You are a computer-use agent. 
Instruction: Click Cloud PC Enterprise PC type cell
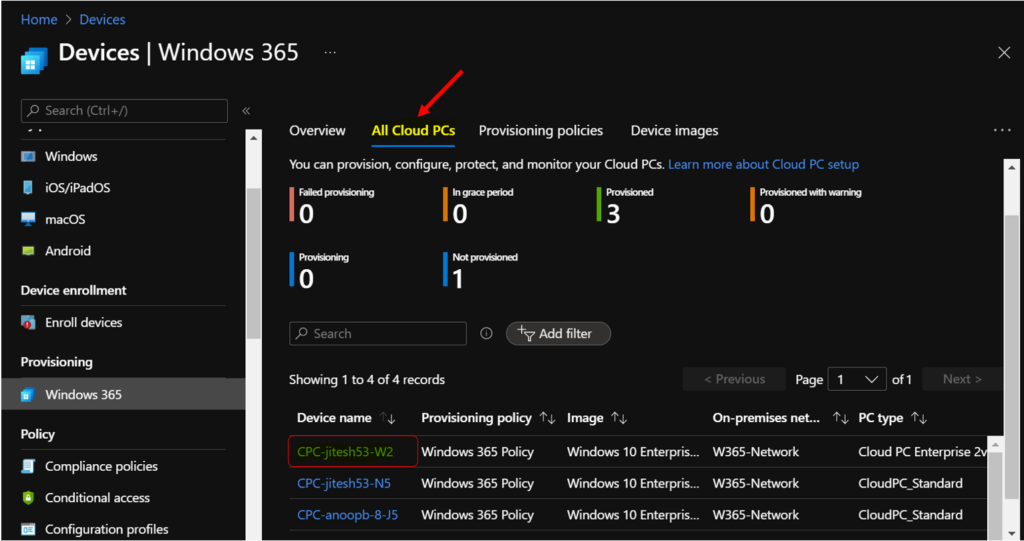tap(922, 452)
